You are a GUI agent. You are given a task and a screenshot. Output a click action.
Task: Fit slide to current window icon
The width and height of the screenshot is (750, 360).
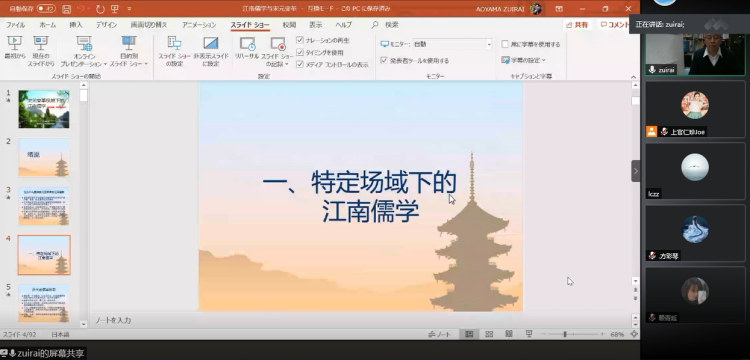tap(634, 334)
